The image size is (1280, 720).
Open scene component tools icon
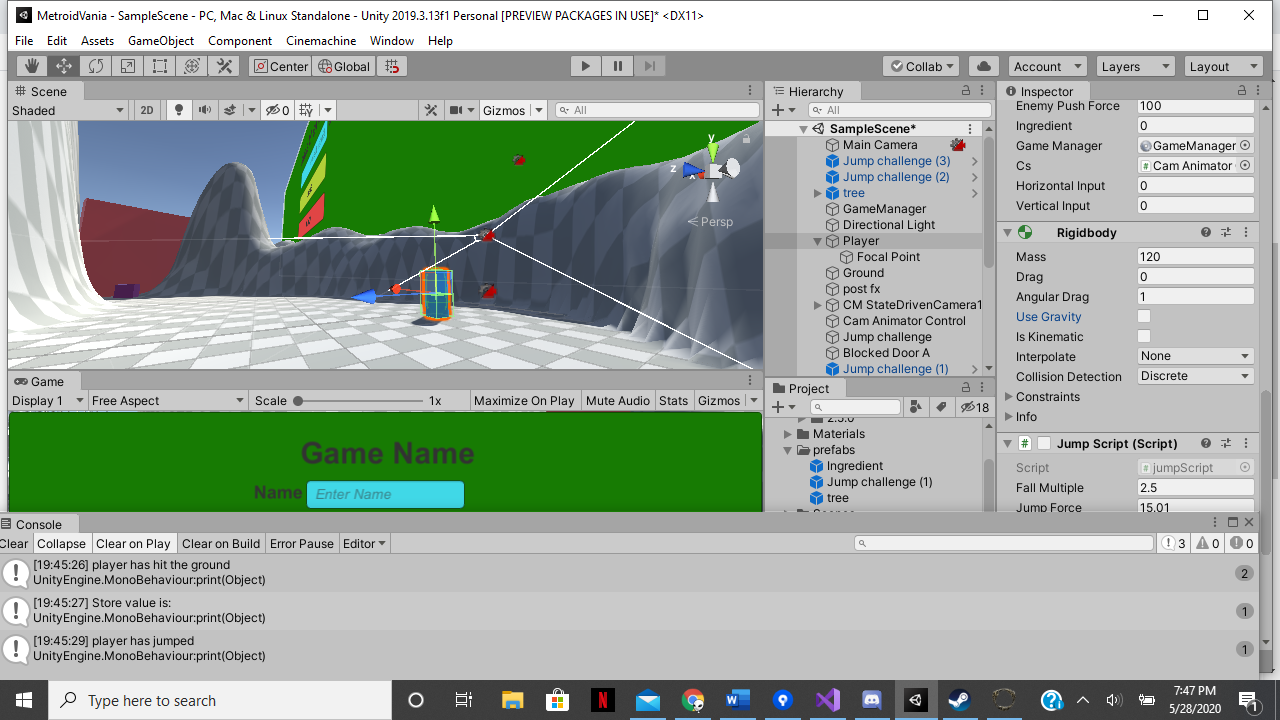[432, 110]
